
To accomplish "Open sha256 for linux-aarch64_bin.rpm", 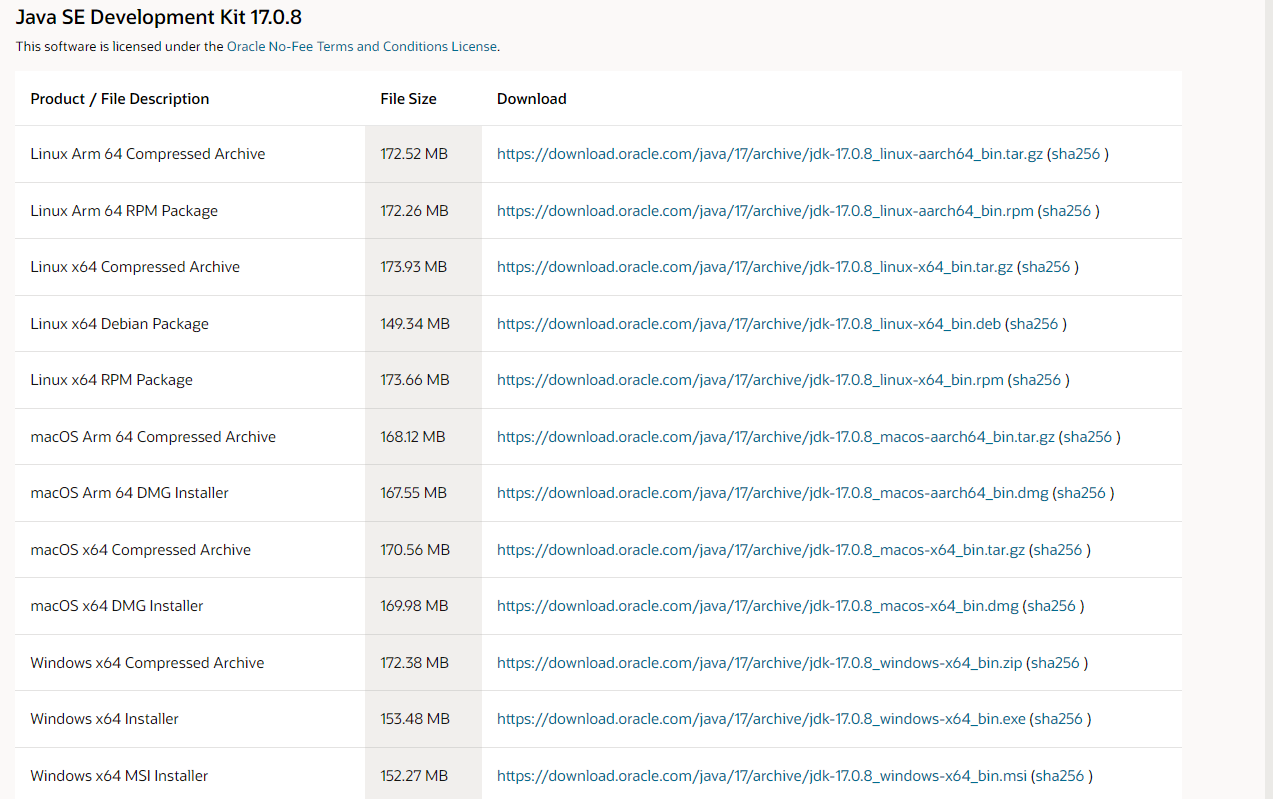I will 1067,211.
